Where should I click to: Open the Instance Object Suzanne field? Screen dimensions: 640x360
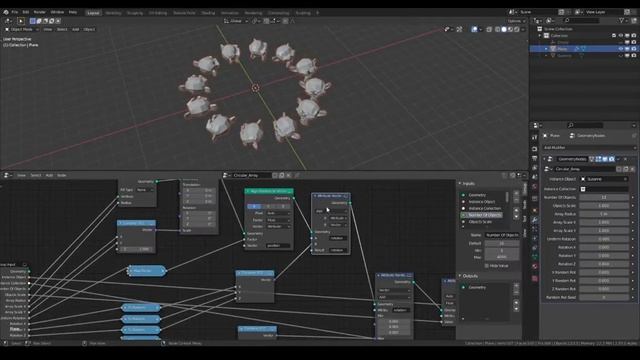(x=604, y=179)
